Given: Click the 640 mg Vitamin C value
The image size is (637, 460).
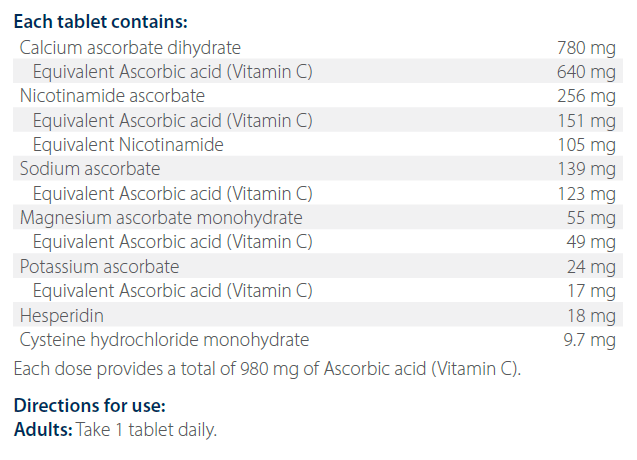Looking at the screenshot, I should (x=586, y=72).
